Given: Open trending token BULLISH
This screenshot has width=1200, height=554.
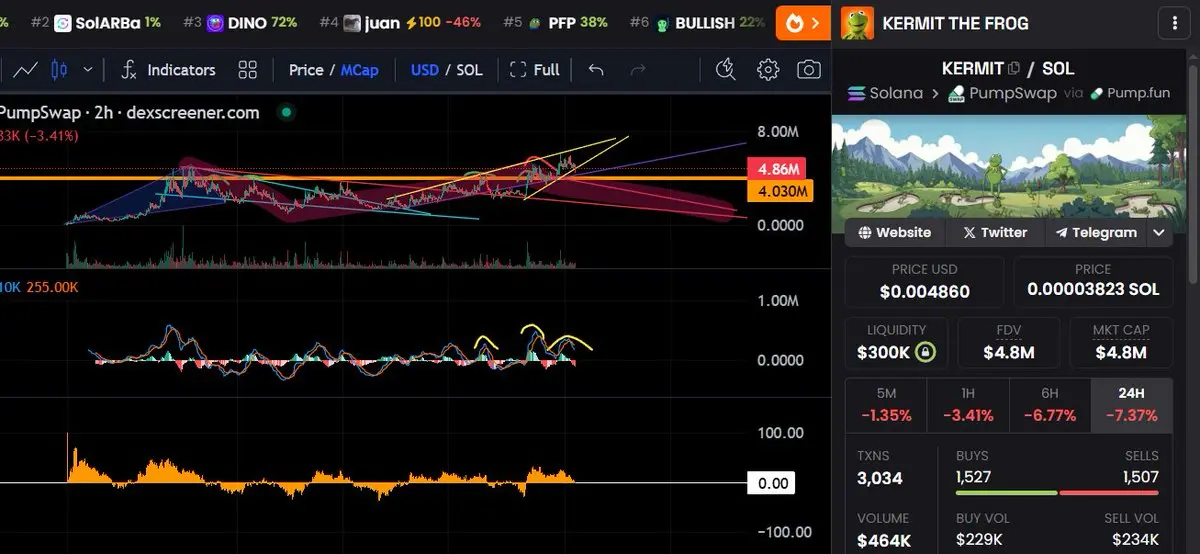Looking at the screenshot, I should tap(697, 22).
